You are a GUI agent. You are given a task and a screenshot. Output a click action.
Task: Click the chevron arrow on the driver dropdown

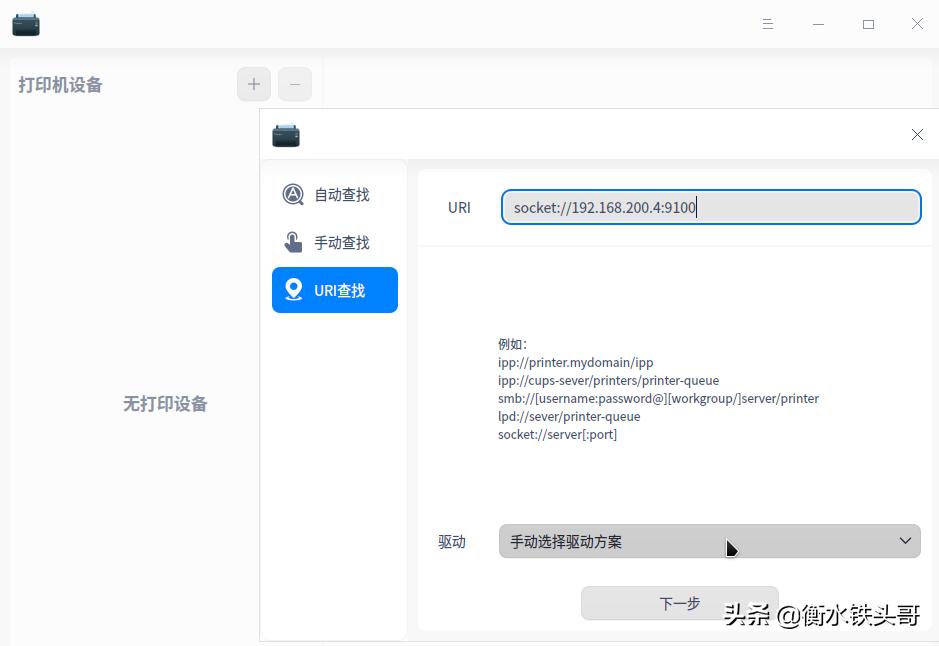(x=905, y=541)
